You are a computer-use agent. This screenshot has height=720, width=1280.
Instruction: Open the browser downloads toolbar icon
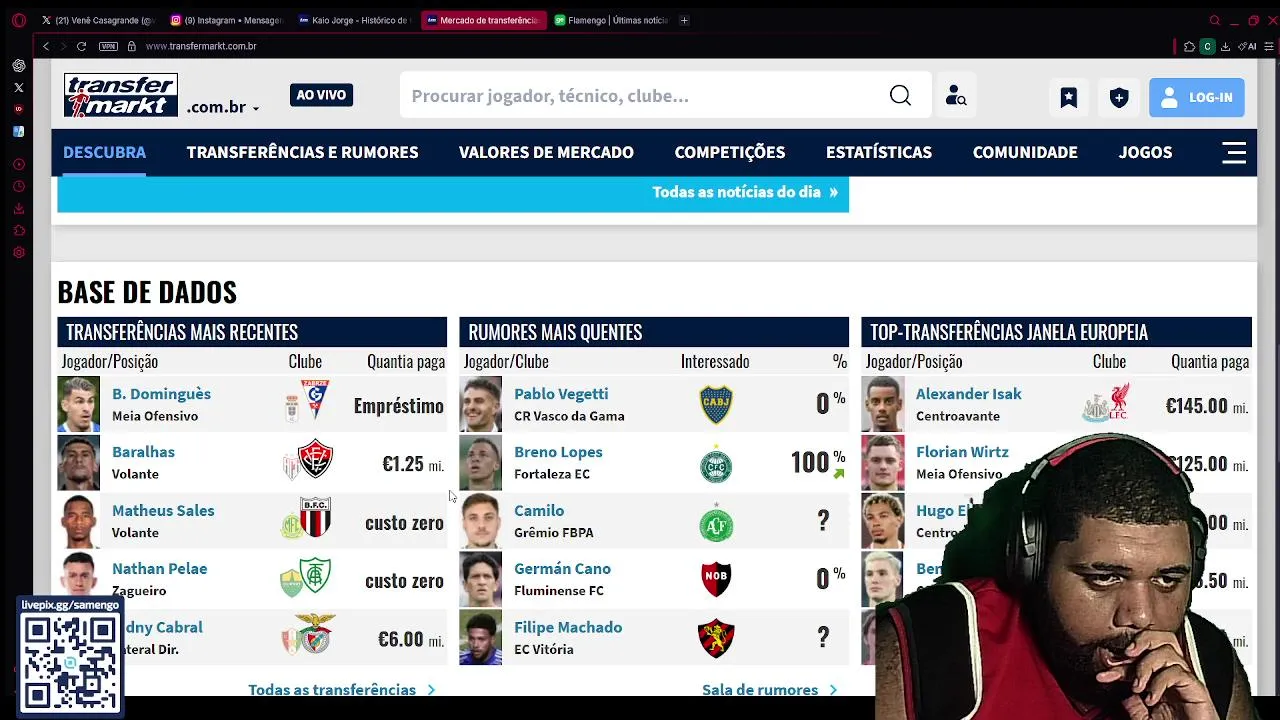(x=1225, y=46)
